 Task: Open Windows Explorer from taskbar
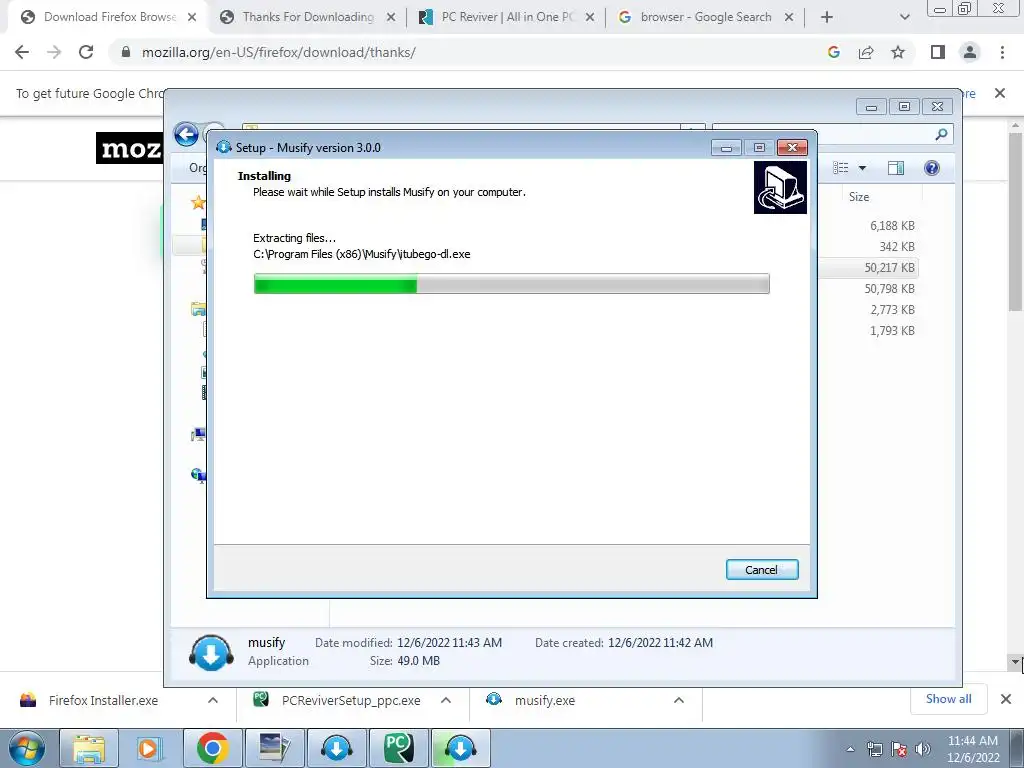(89, 748)
